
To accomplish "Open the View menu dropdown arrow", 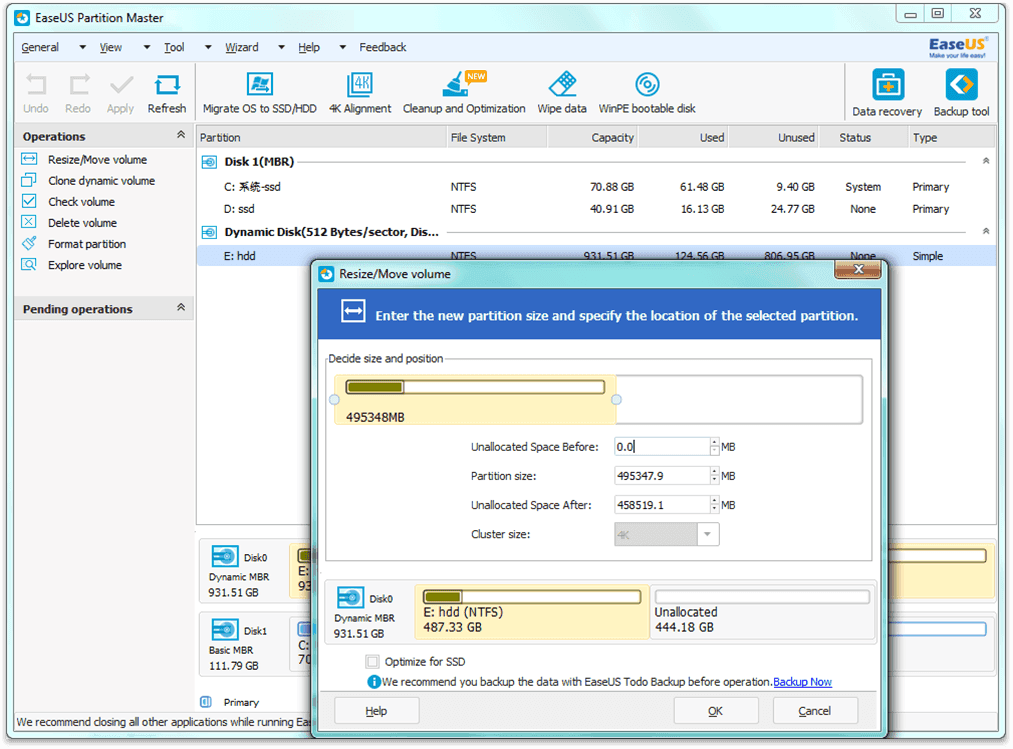I will 147,47.
